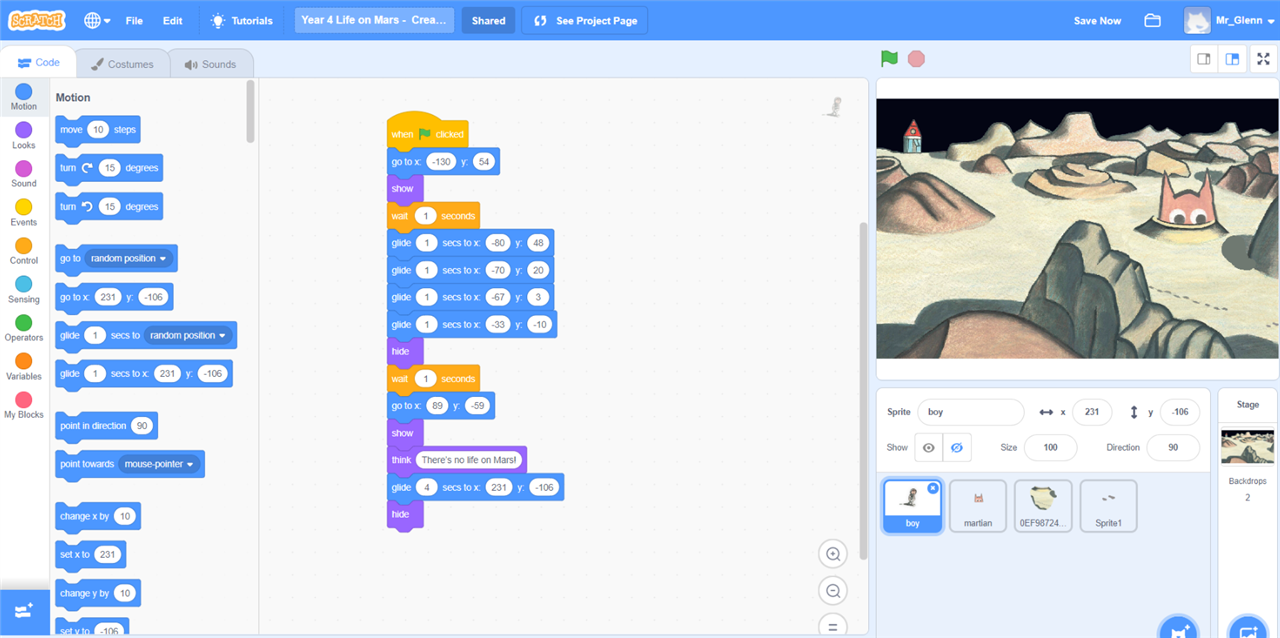1280x638 pixels.
Task: Click the Direction field showing 90
Action: [1173, 448]
